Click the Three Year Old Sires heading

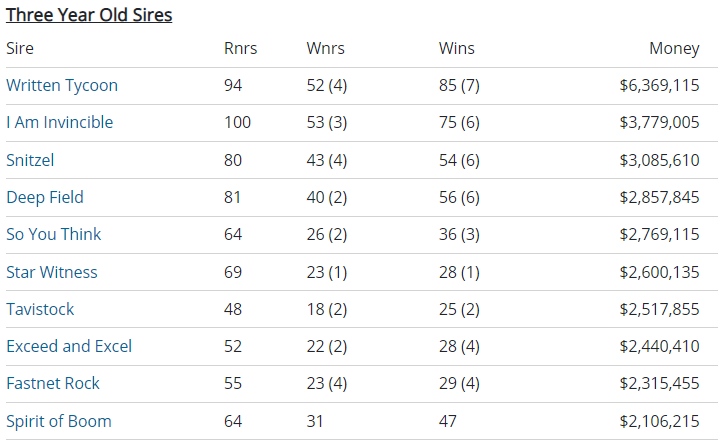[x=89, y=15]
